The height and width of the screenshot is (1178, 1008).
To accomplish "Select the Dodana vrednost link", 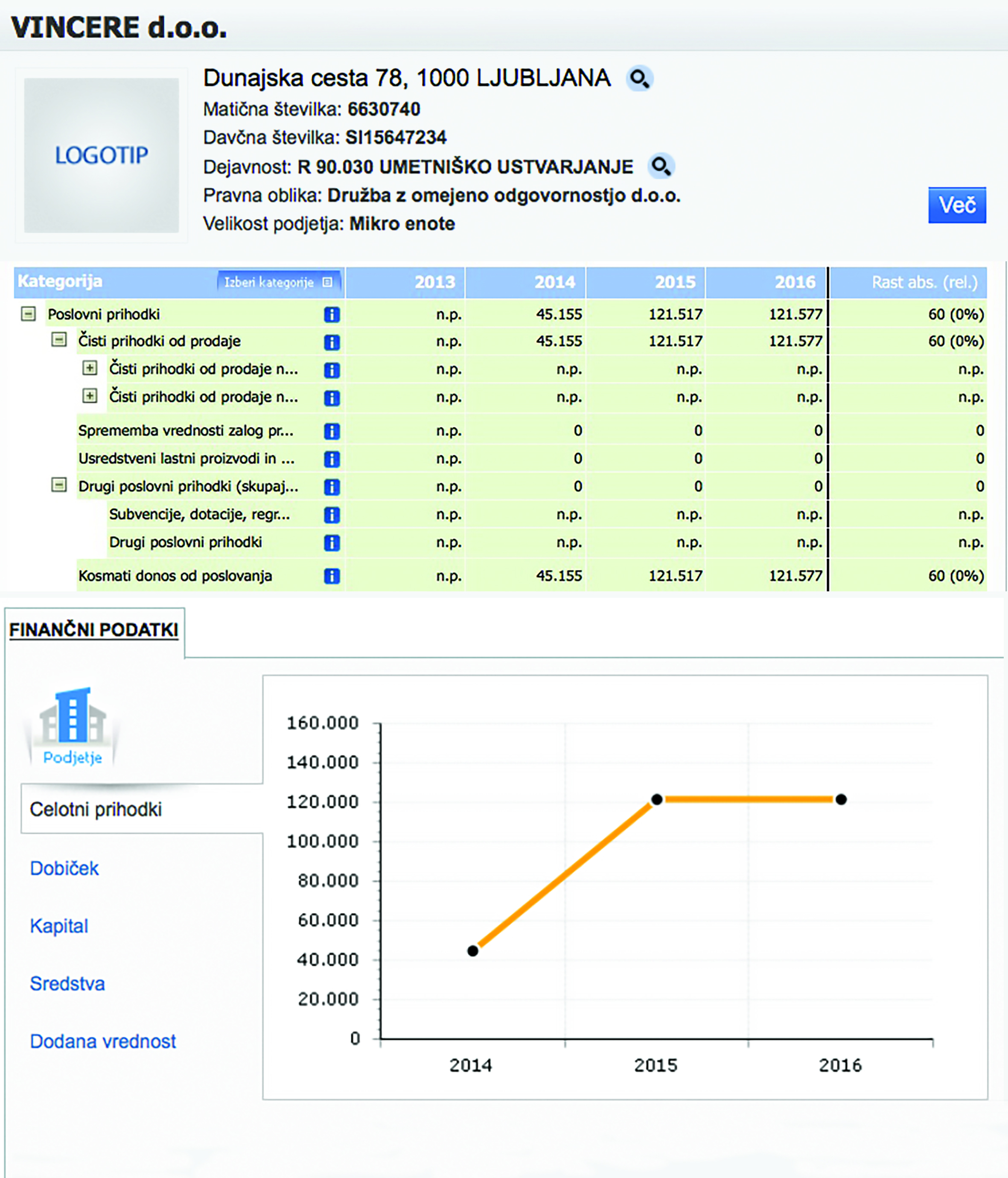I will 103,1041.
